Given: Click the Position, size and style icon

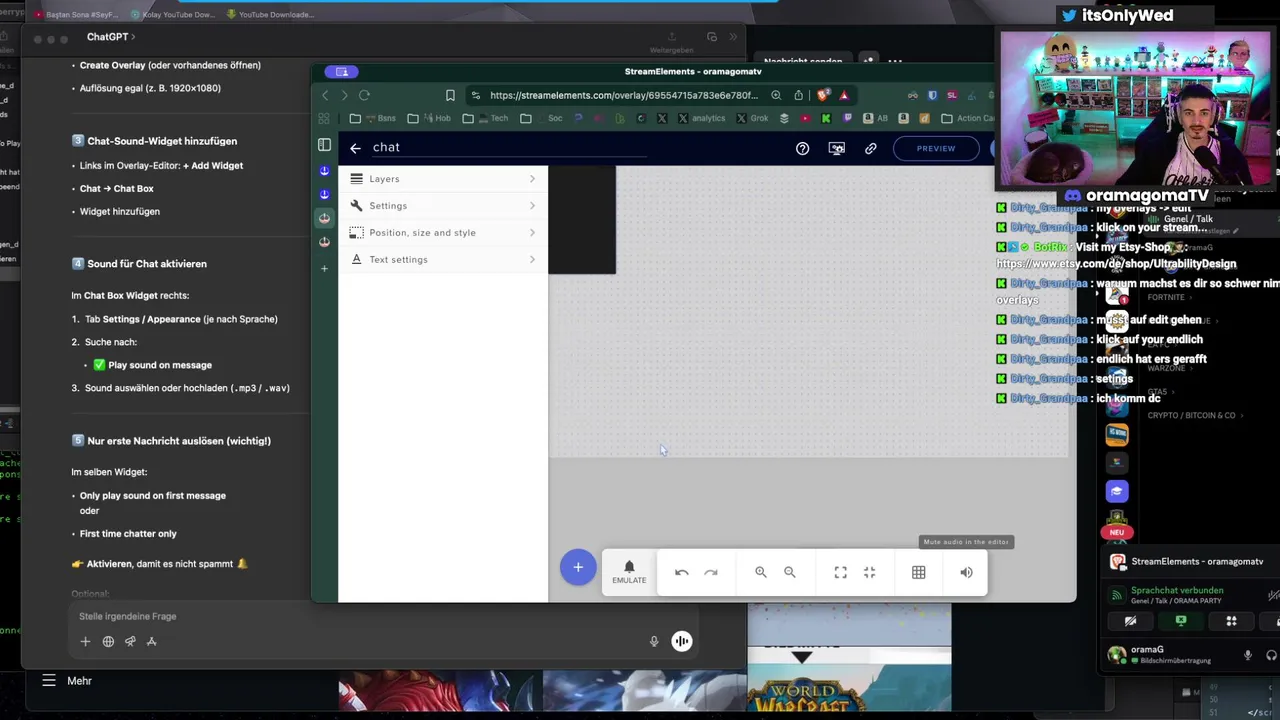Looking at the screenshot, I should point(356,233).
